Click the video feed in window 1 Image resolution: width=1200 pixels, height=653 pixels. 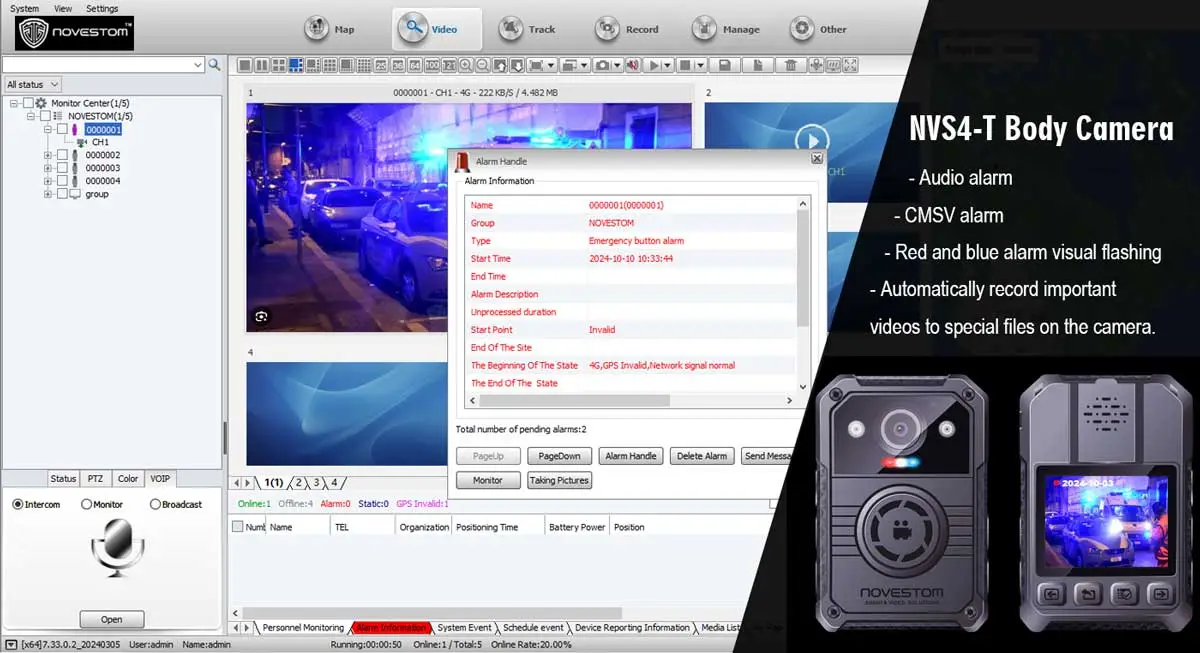pos(469,217)
